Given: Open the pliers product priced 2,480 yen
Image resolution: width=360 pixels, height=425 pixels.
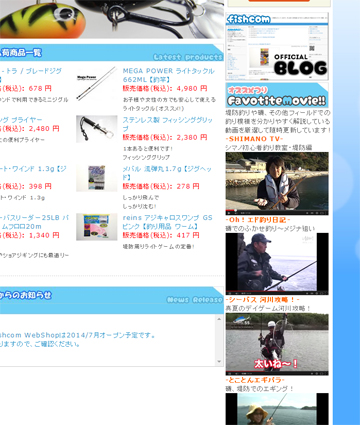Looking at the screenshot, I should click(x=21, y=120).
